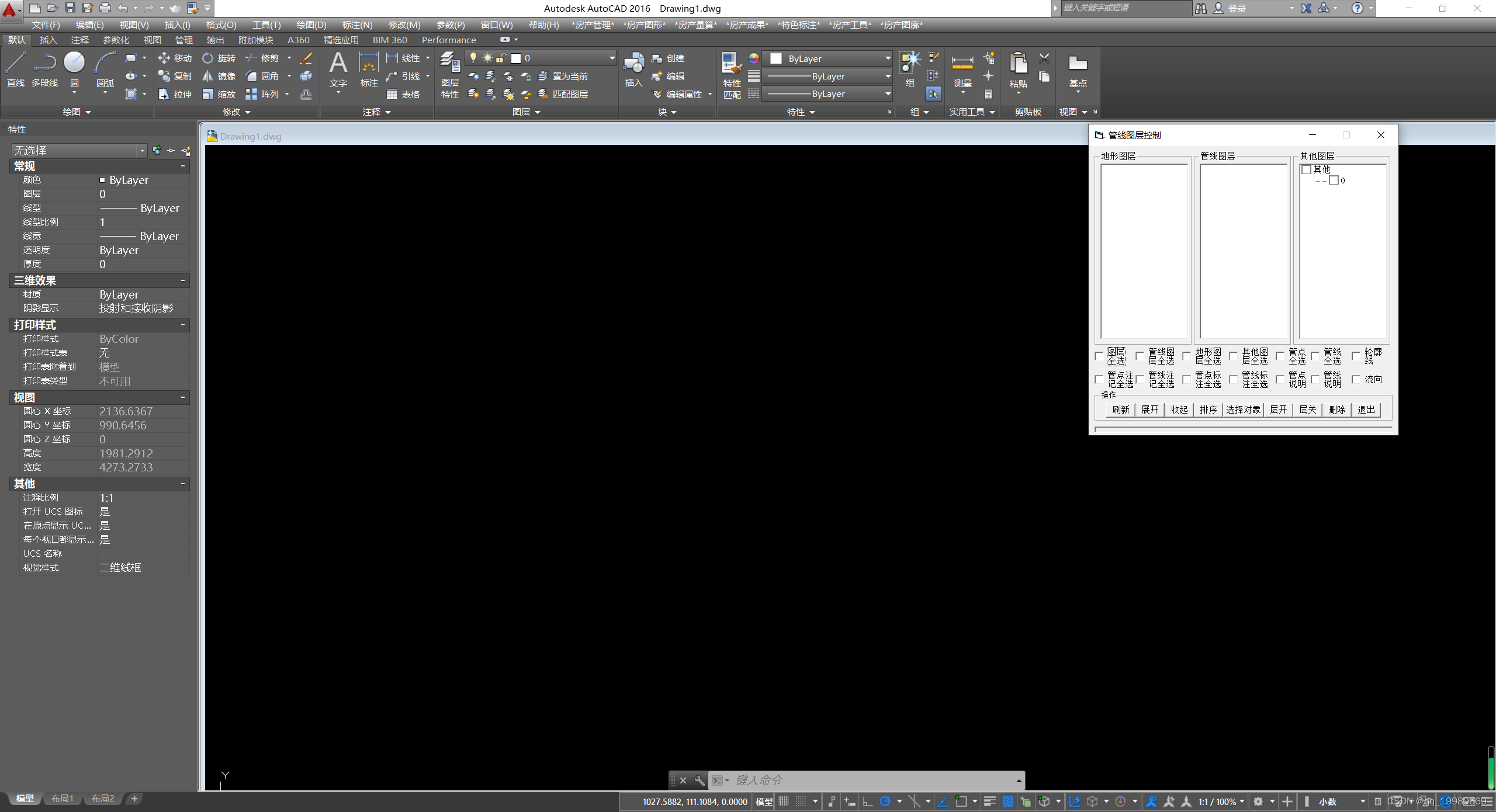The image size is (1496, 812).
Task: Check the 图层全选 checkbox
Action: [x=1099, y=356]
